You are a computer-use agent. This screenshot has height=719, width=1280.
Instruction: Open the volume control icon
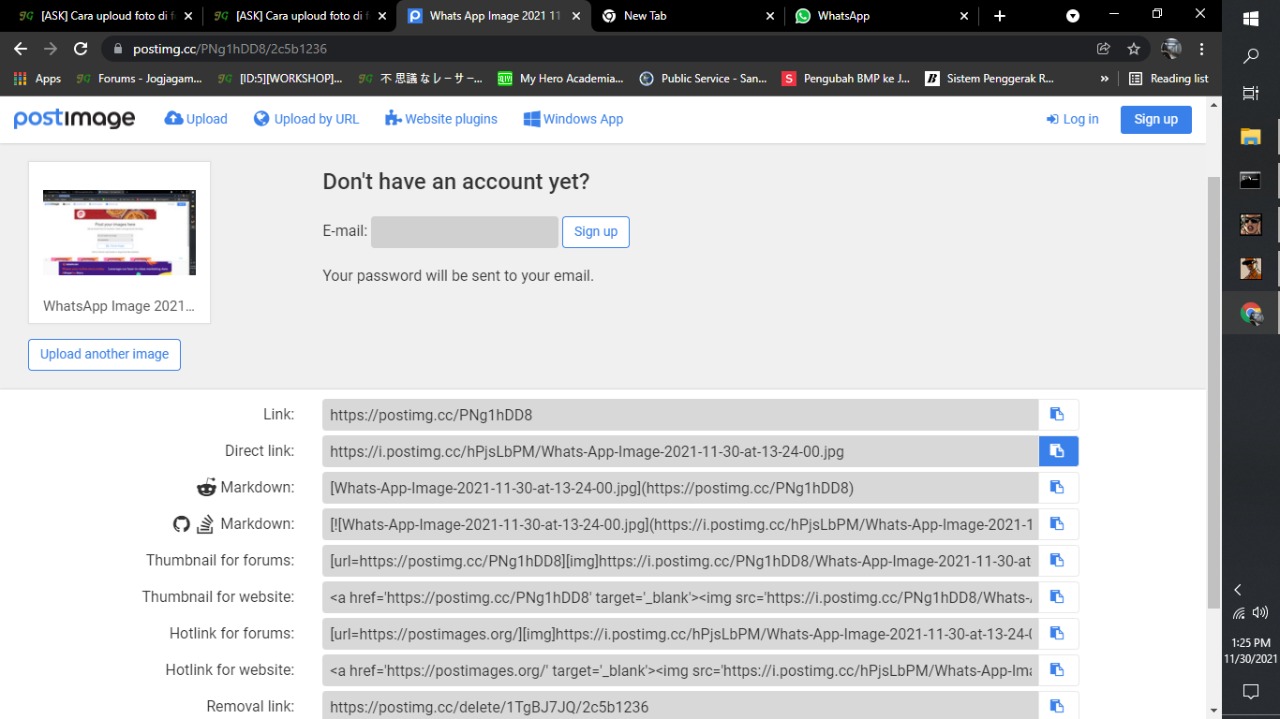pos(1260,613)
